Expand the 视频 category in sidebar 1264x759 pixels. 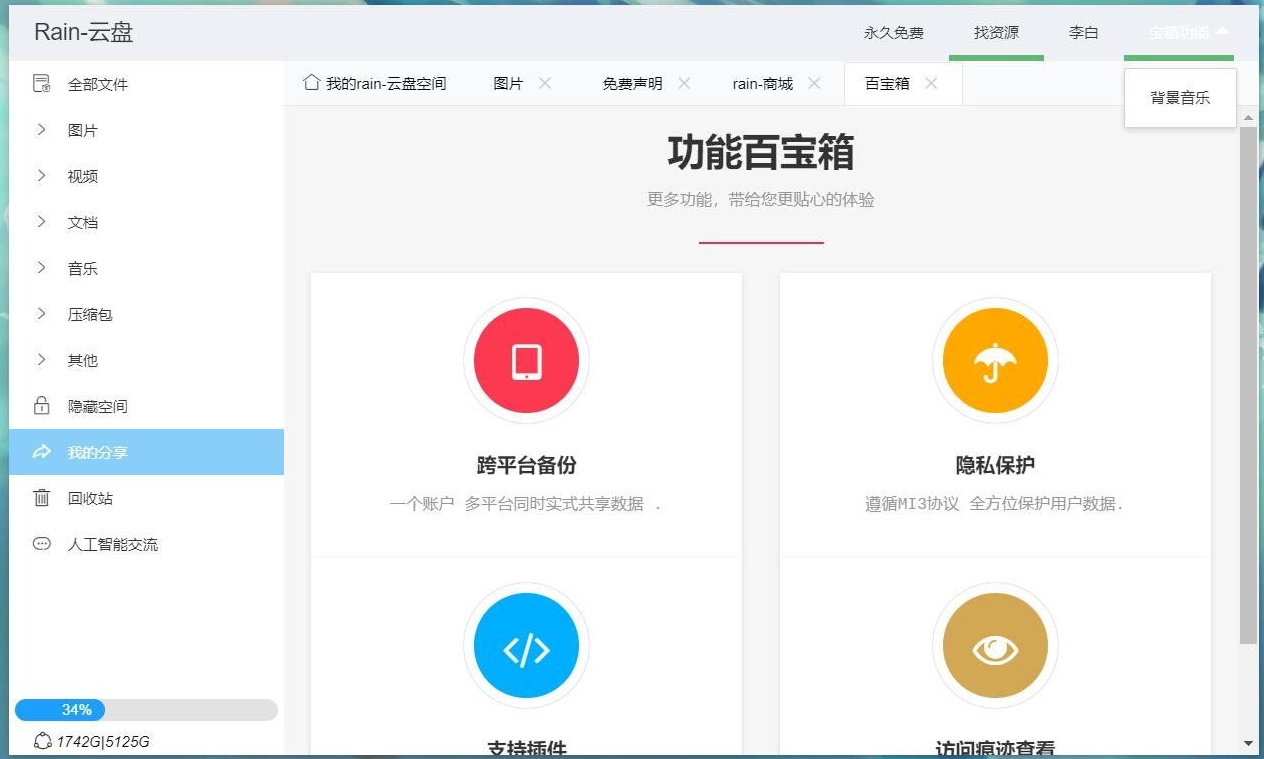pyautogui.click(x=82, y=176)
